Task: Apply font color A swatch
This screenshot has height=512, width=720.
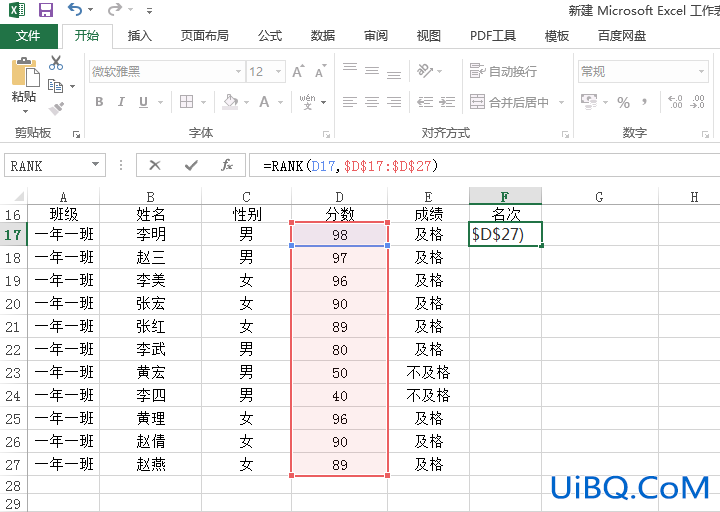Action: [264, 101]
